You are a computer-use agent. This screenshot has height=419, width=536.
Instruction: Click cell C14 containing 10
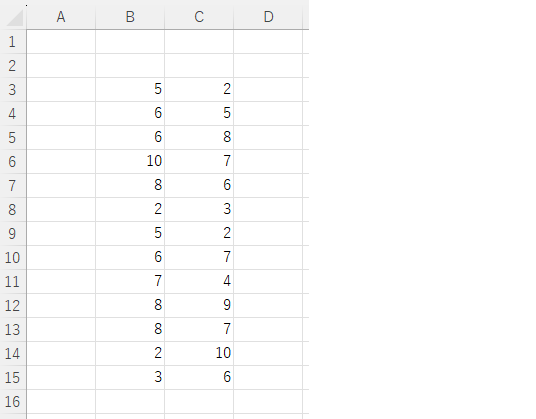[199, 353]
